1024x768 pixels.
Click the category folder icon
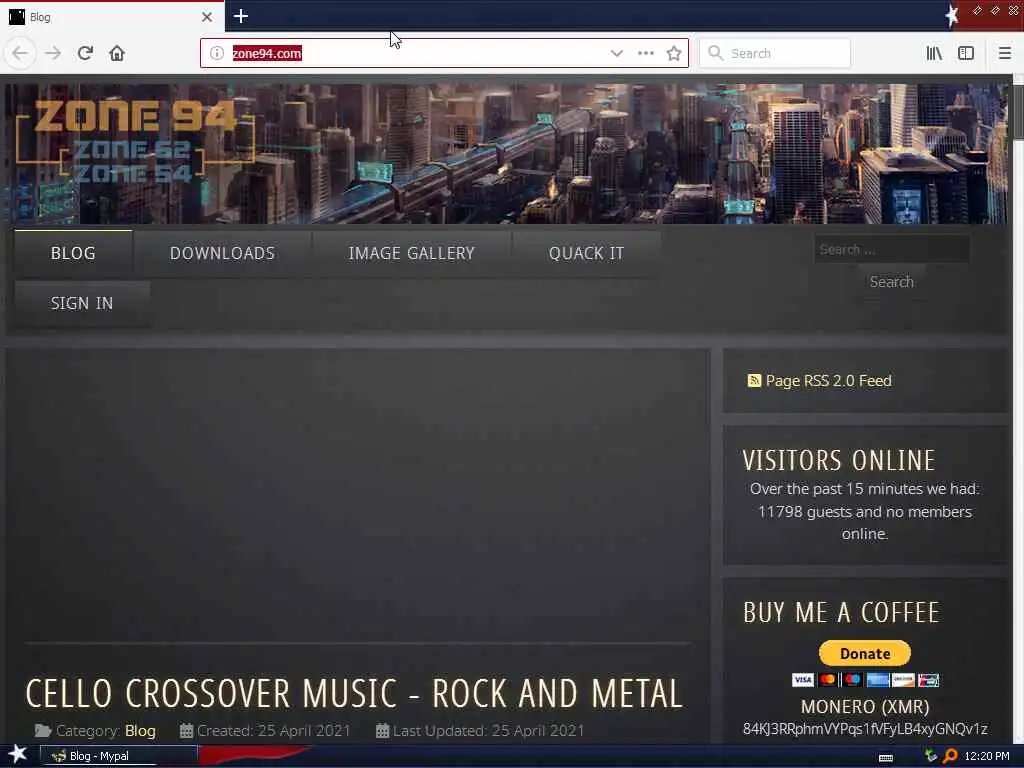click(43, 731)
